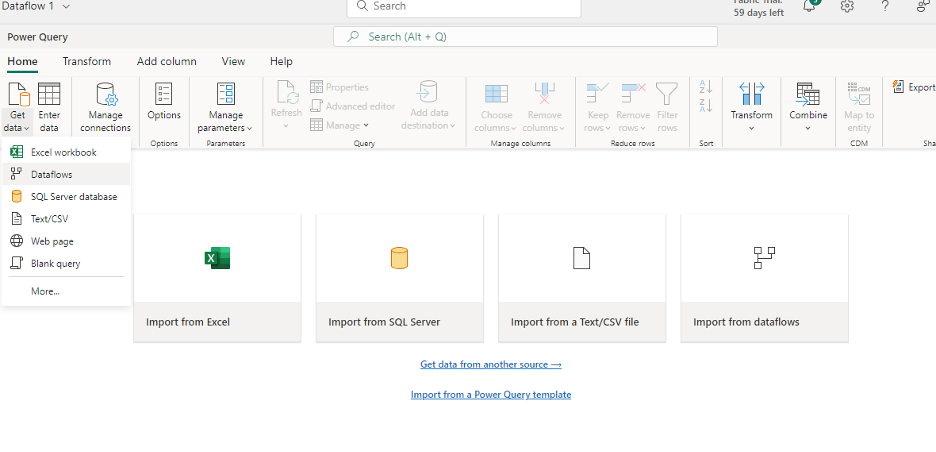
Task: Click the Excel icon in the import card
Action: click(217, 258)
